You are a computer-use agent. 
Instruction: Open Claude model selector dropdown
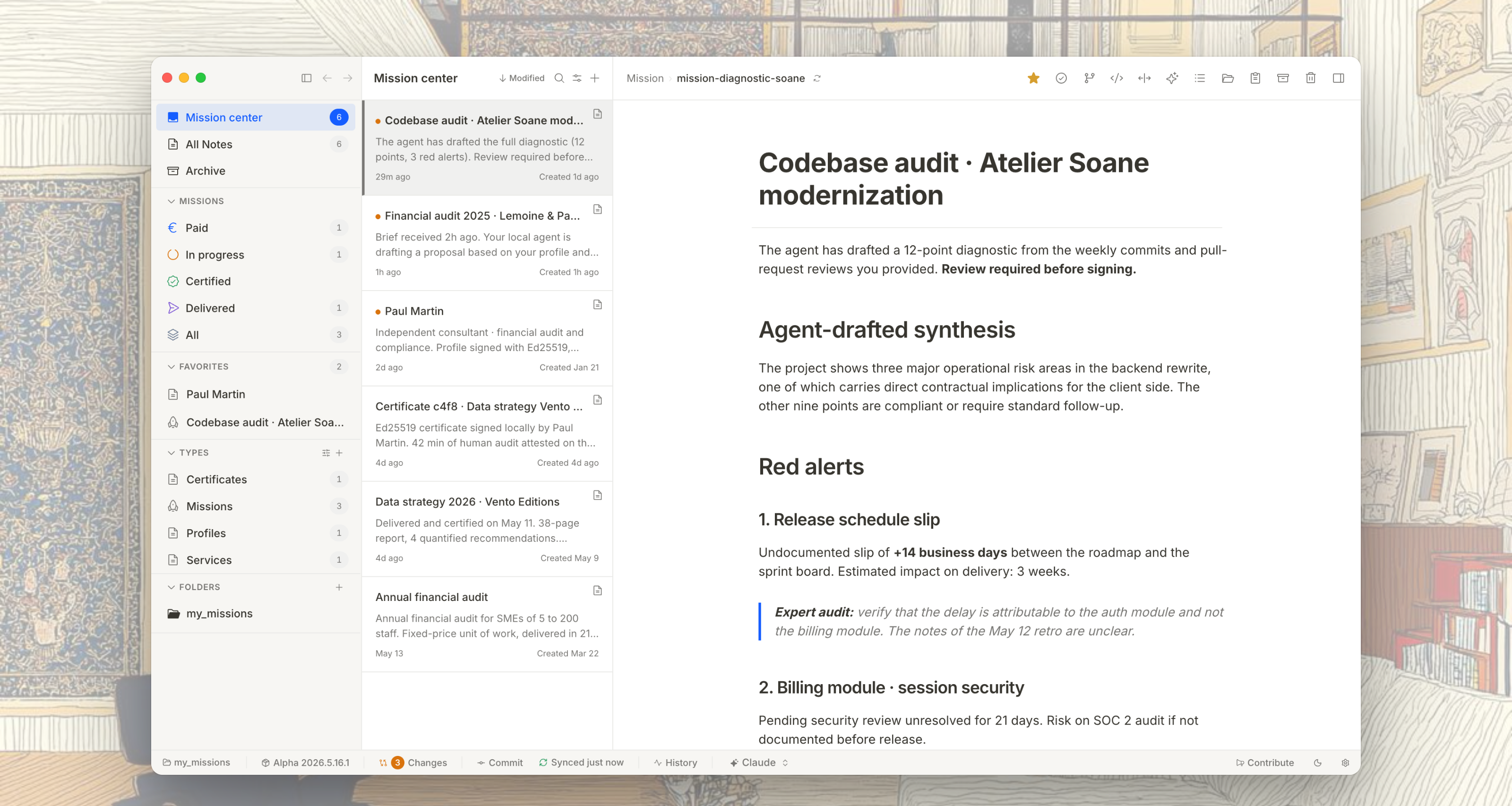758,763
